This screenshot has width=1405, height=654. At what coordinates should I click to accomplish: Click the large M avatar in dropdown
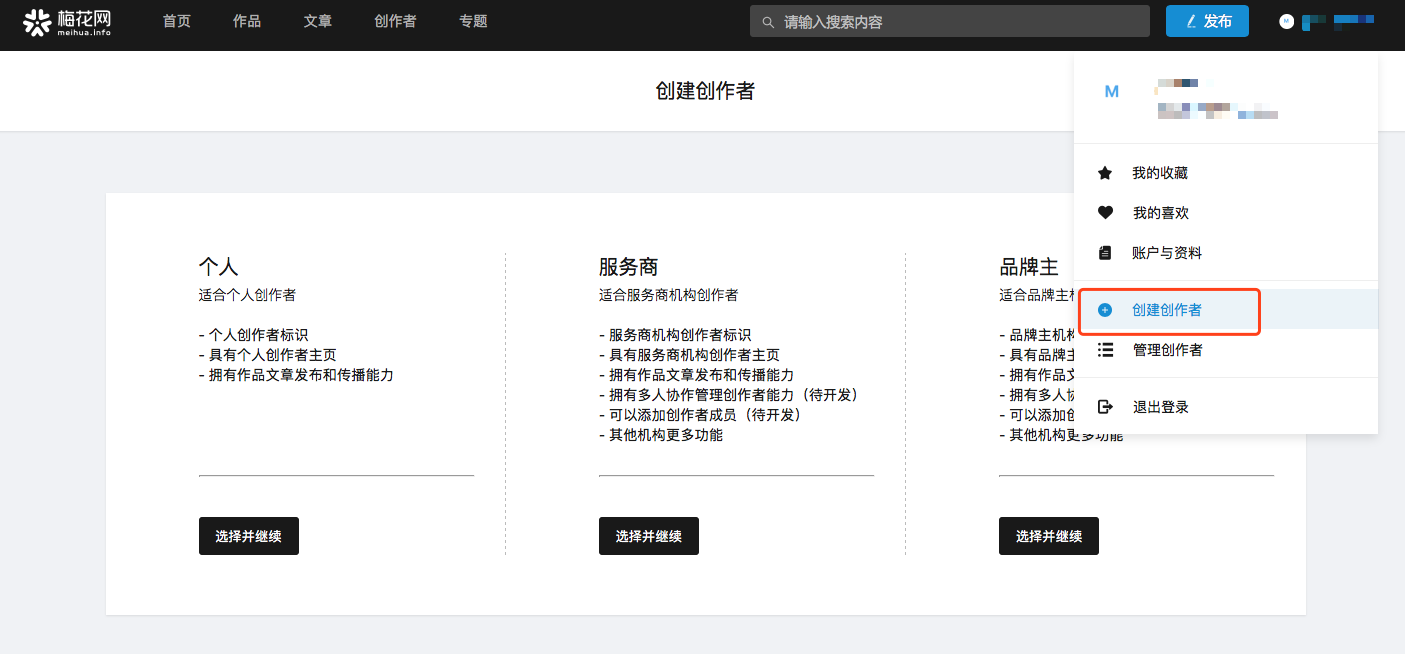click(x=1112, y=91)
